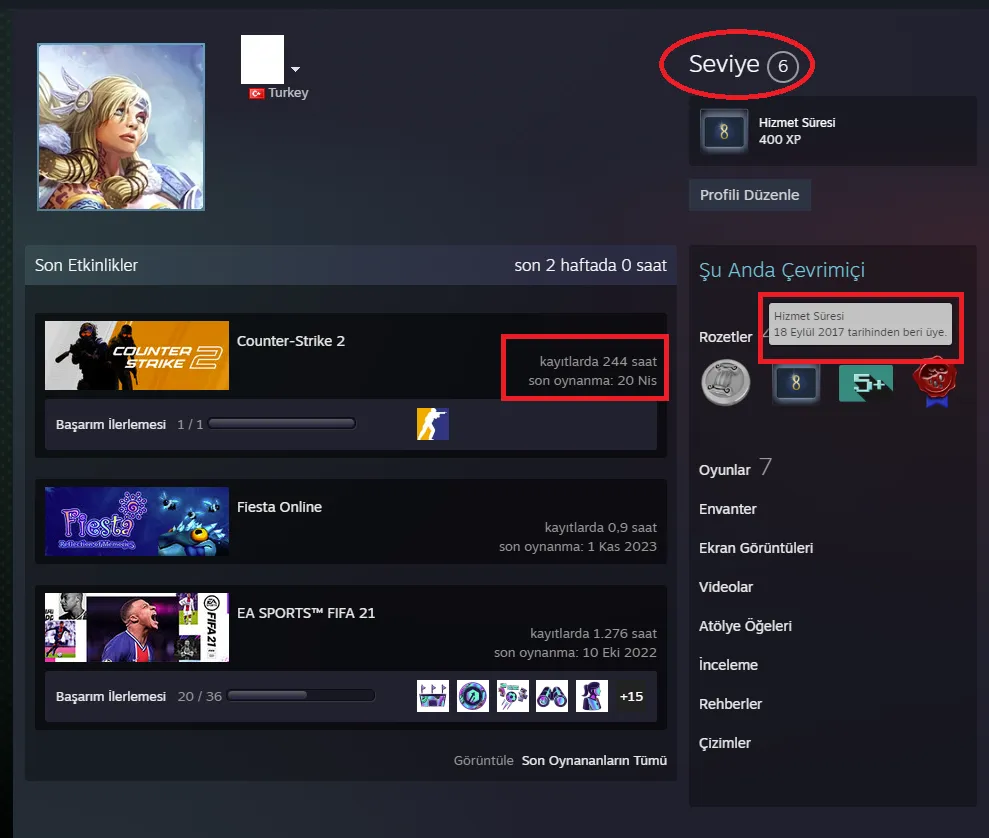Screen dimensions: 989x838
Task: Navigate to Atölye Öğeleri
Action: (745, 626)
